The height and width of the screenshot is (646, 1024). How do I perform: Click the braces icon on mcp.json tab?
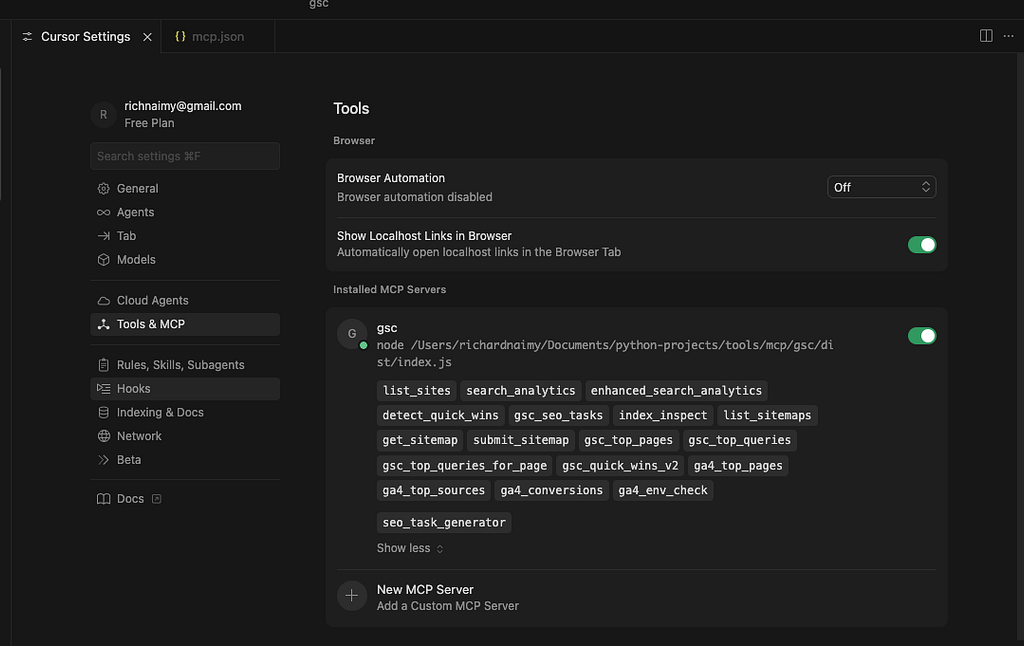180,37
